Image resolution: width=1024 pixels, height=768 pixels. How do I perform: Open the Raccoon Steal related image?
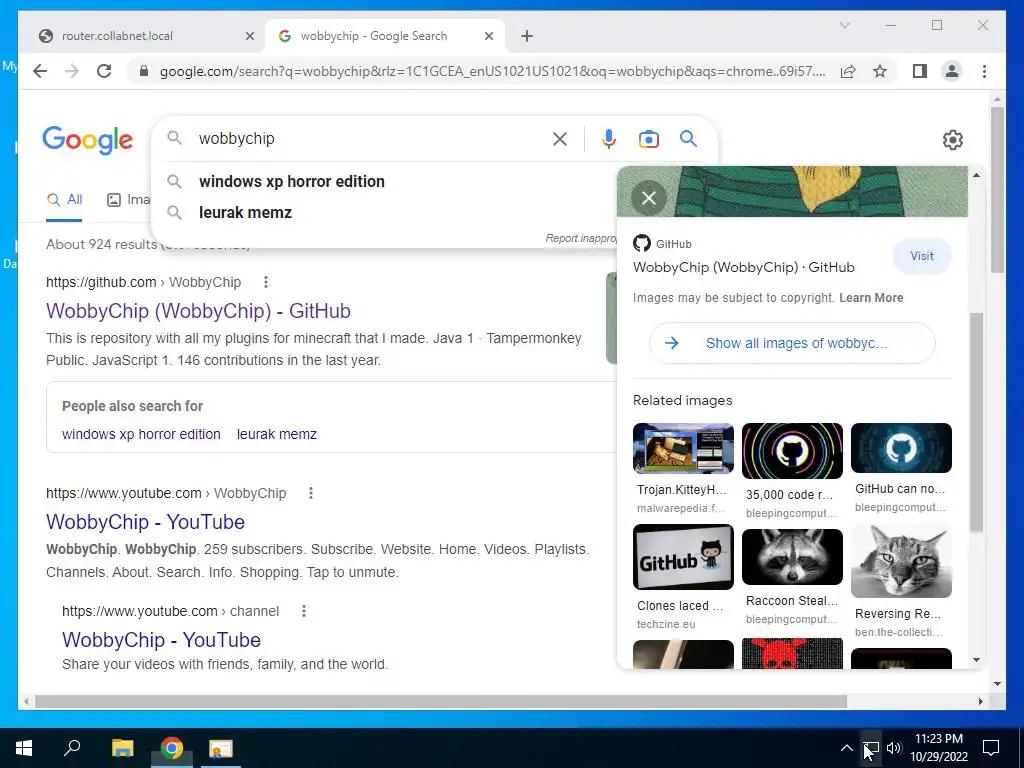792,557
